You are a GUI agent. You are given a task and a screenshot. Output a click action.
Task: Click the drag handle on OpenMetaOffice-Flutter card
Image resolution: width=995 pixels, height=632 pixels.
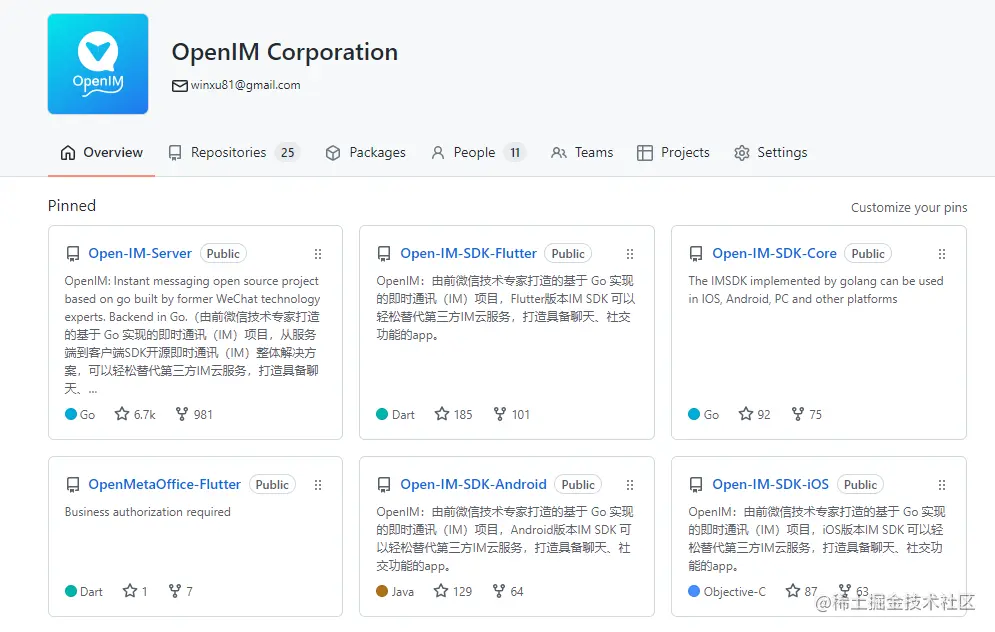coord(318,485)
